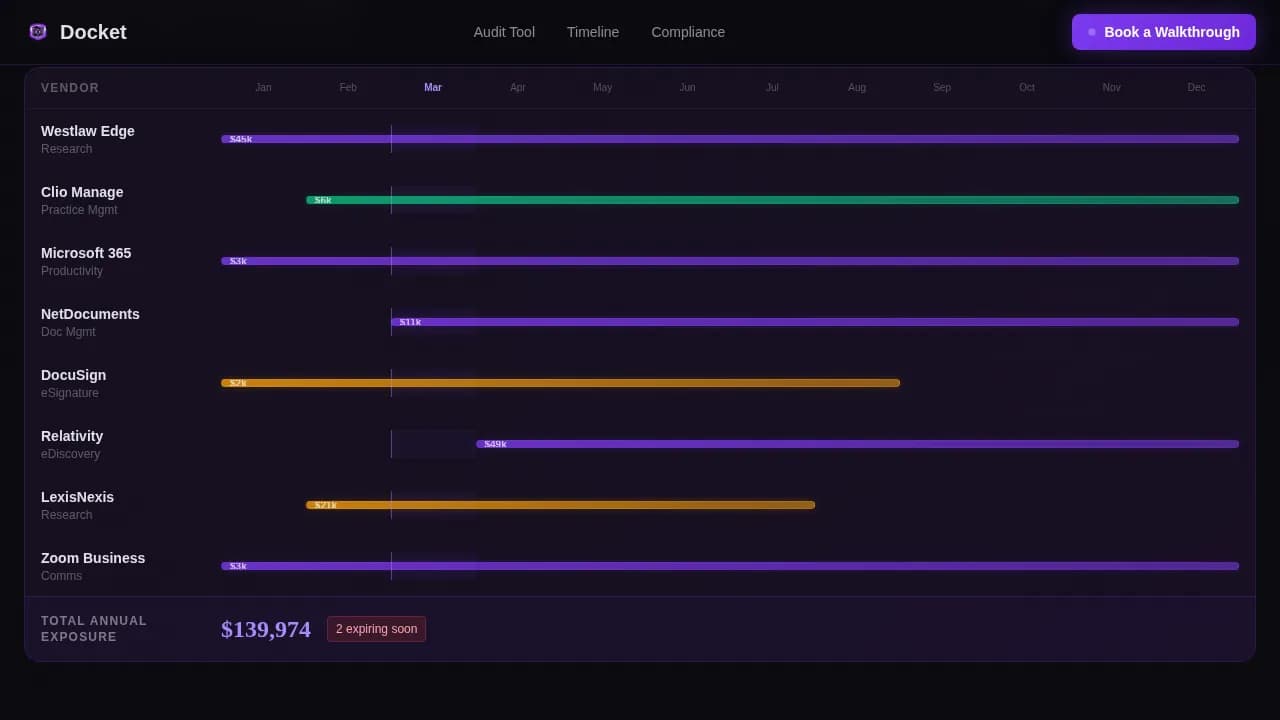
Task: Click the eDiscovery category label
Action: point(70,454)
